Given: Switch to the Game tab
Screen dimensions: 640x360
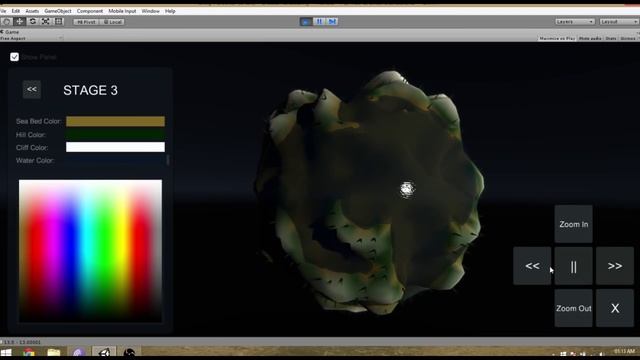Looking at the screenshot, I should 10,32.
